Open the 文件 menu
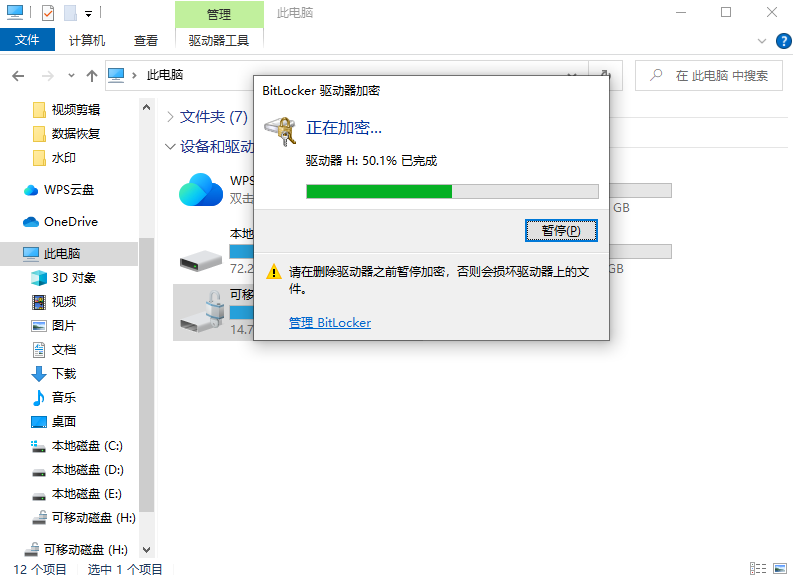Viewport: 793px width, 577px height. [x=27, y=39]
